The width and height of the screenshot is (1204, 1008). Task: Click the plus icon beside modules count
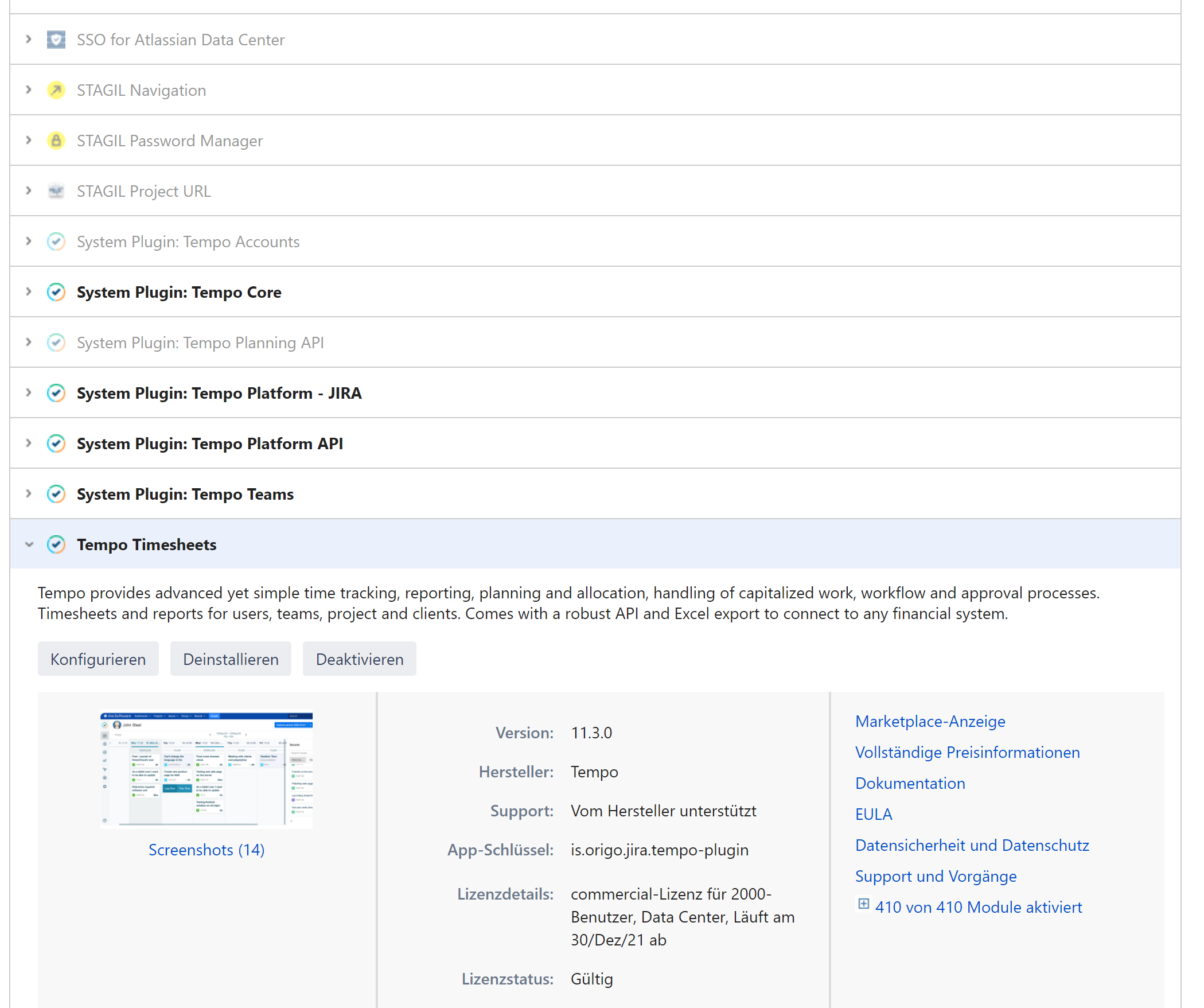pos(863,904)
